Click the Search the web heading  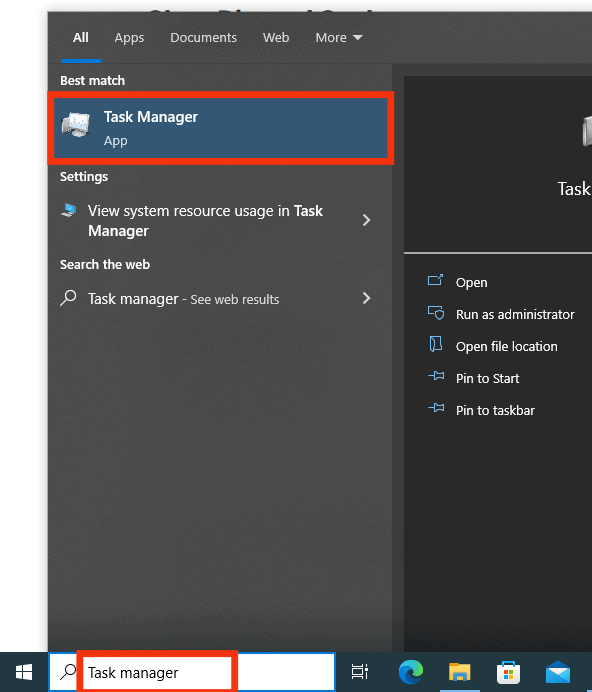click(x=105, y=264)
